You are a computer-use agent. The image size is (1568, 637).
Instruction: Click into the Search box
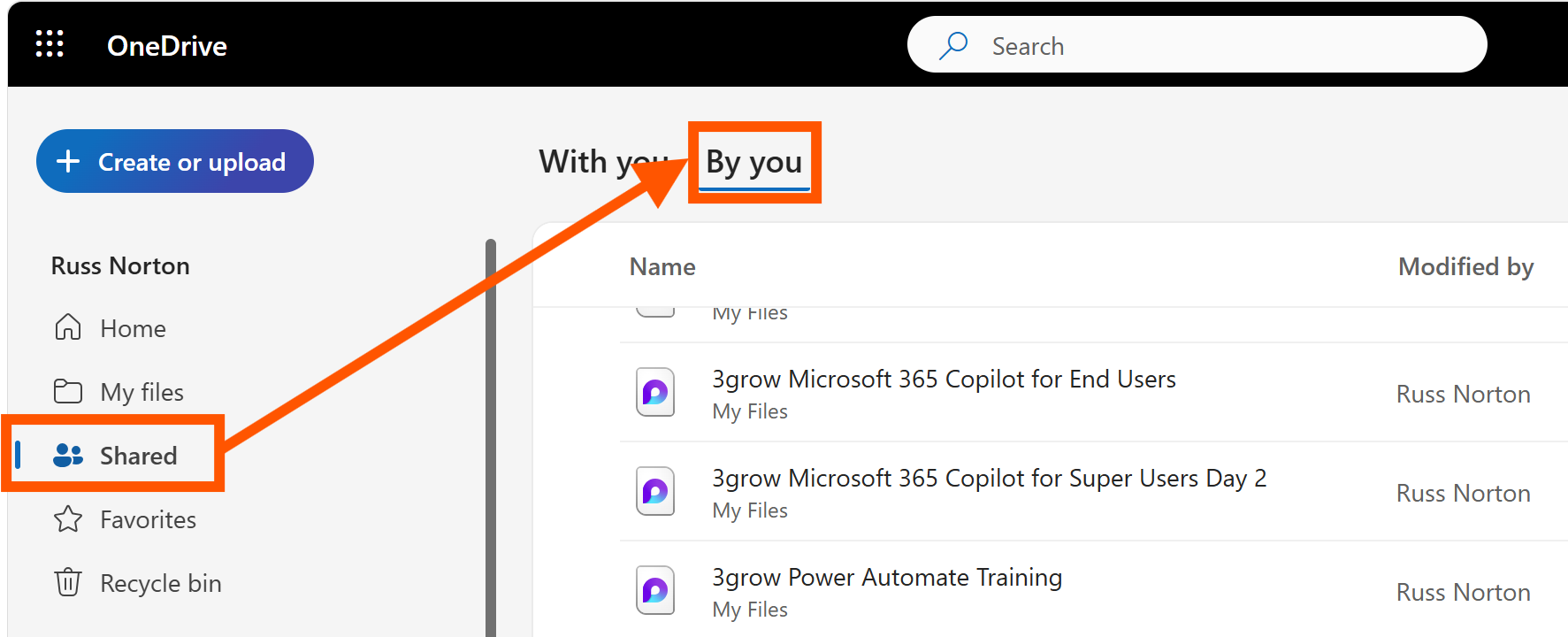click(x=1197, y=45)
